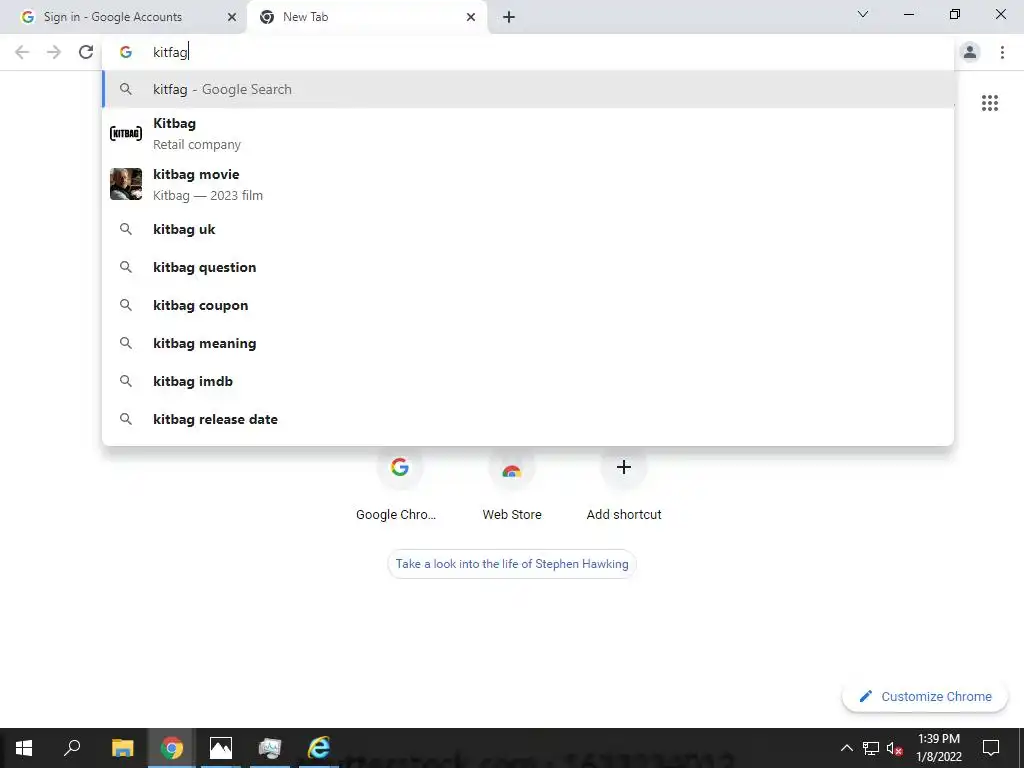Choose the 'kitbag release date' suggestion
This screenshot has width=1024, height=768.
(528, 419)
